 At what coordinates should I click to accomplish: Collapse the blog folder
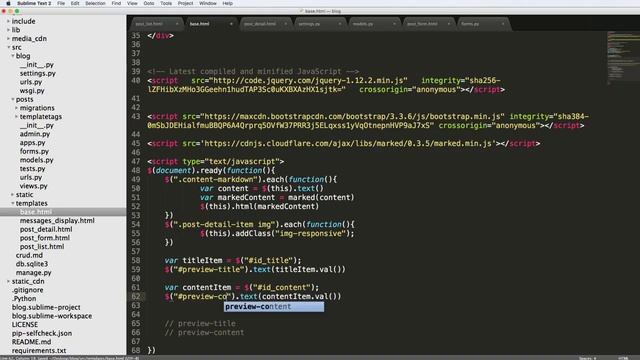(12, 56)
